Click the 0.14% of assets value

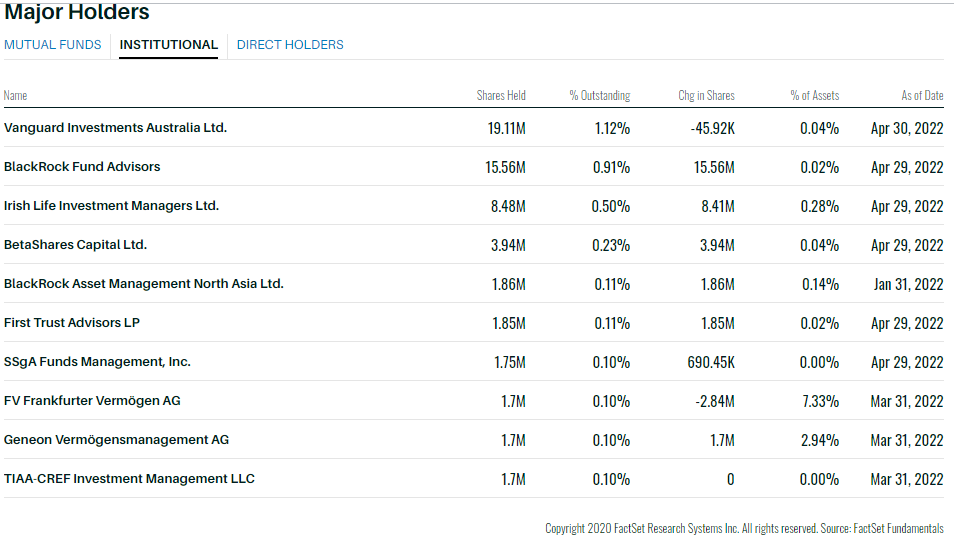(x=820, y=284)
